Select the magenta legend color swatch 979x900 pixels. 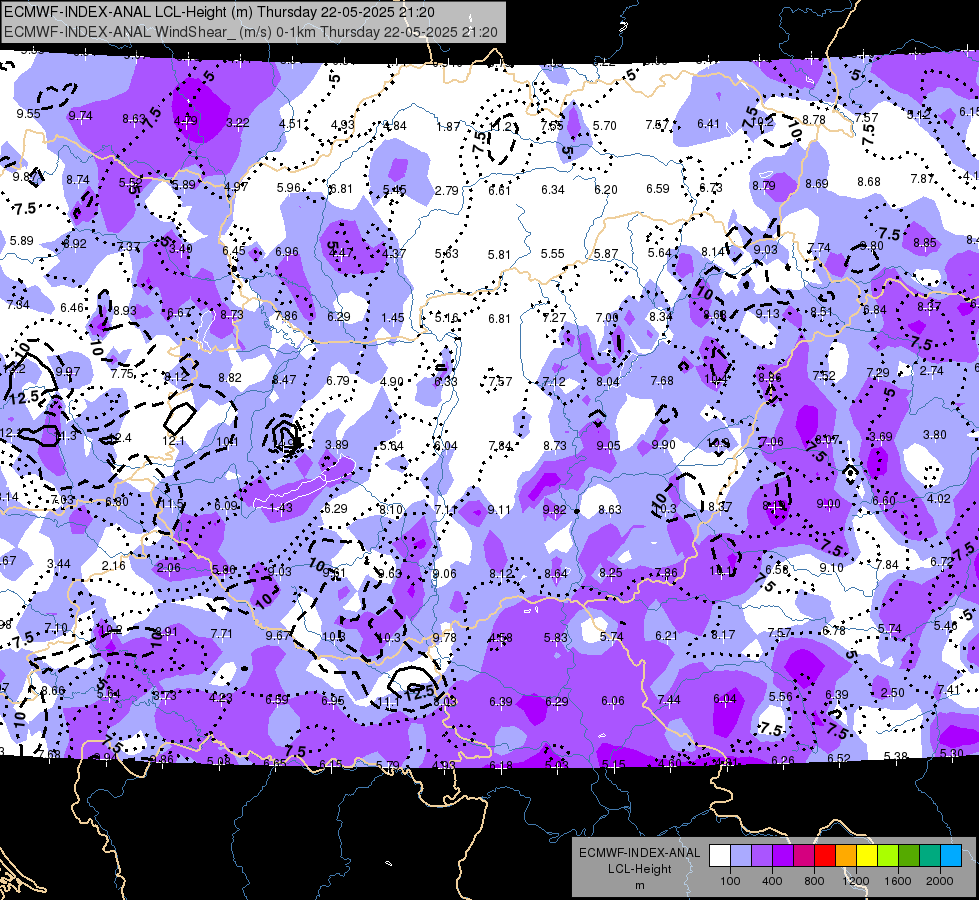point(804,856)
